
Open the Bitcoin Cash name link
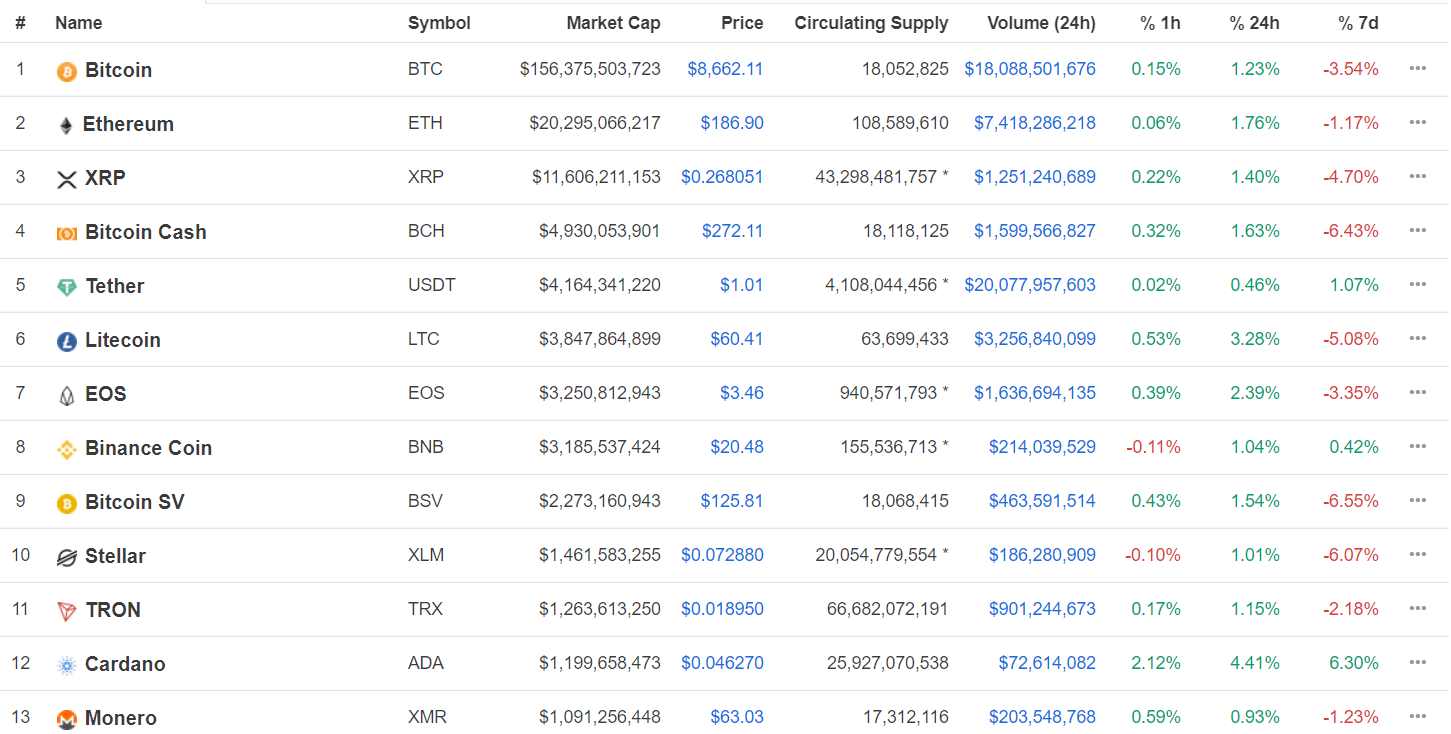coord(145,232)
